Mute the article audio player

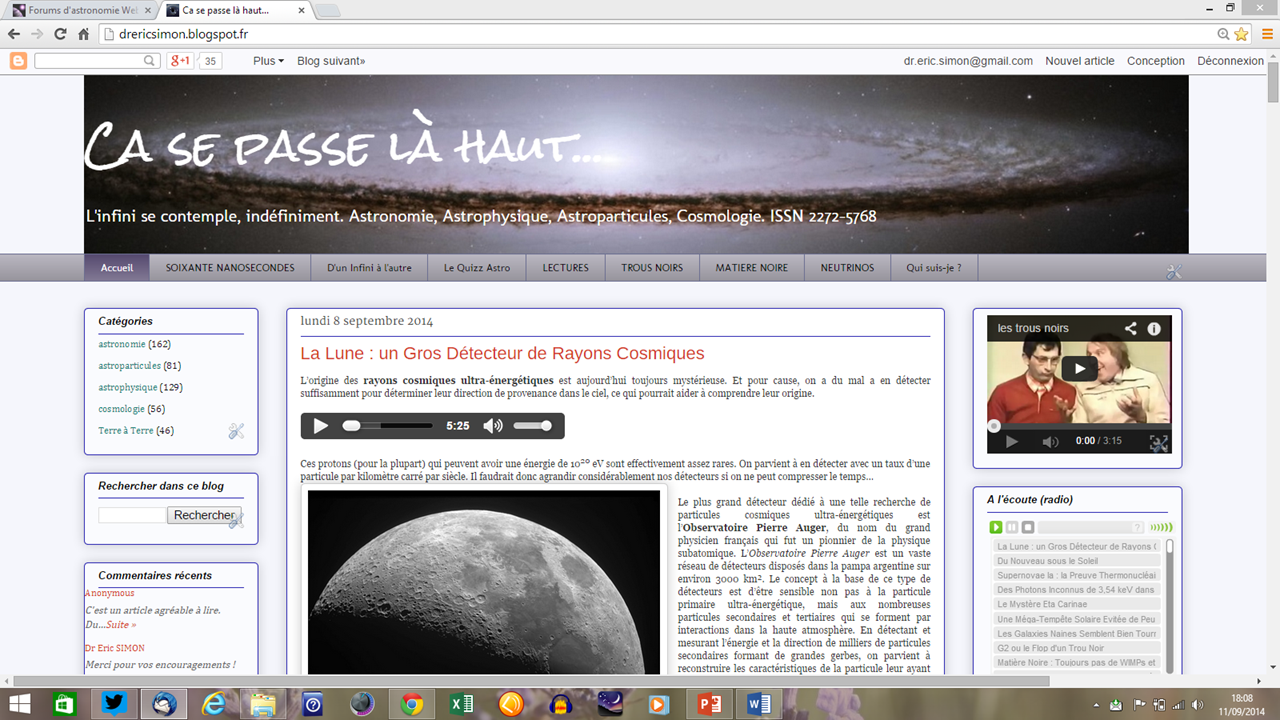493,426
